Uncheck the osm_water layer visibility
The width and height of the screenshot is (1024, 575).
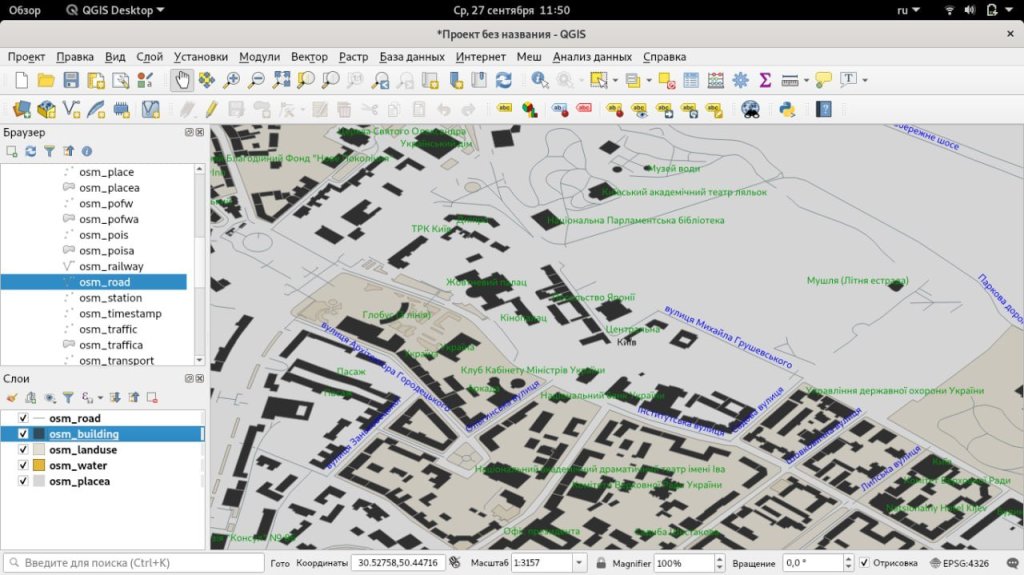pyautogui.click(x=23, y=466)
